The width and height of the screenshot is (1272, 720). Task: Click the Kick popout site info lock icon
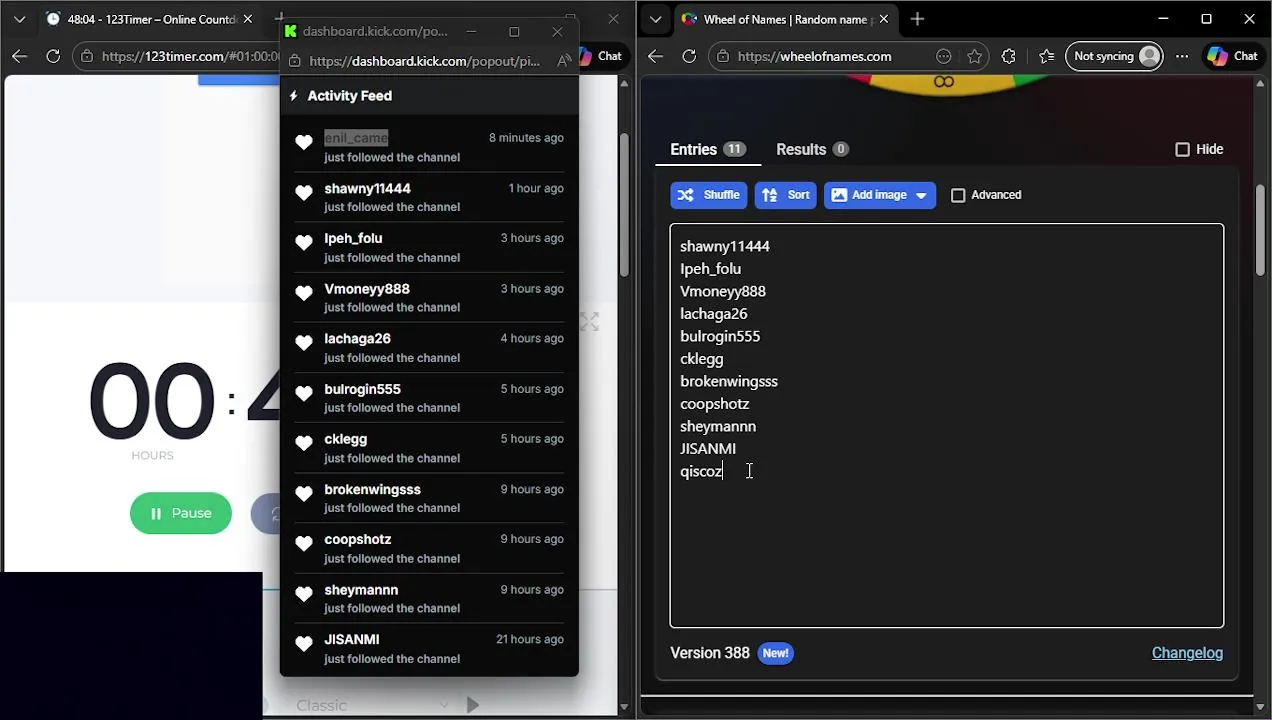[294, 61]
